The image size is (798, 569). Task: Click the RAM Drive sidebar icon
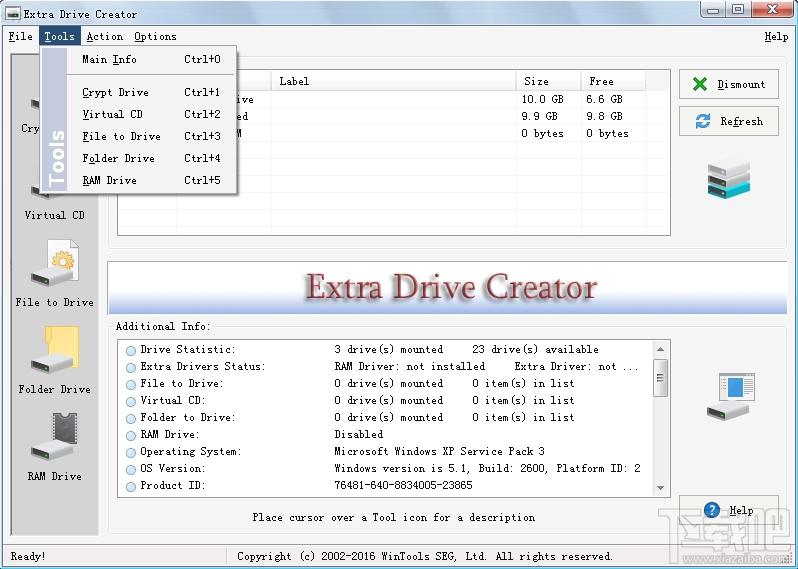(54, 437)
